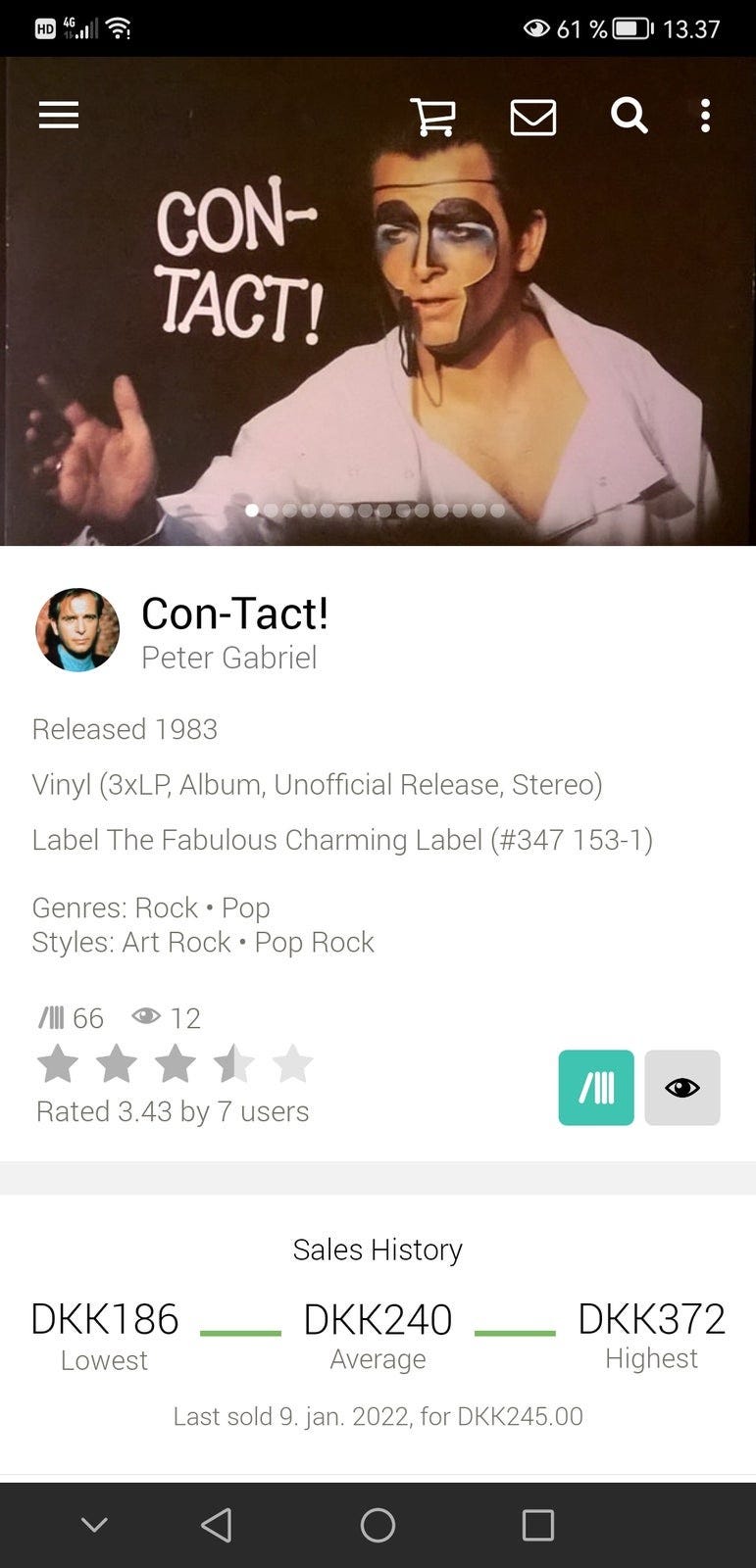
Task: Collapse keyboard with down chevron
Action: (94, 1525)
